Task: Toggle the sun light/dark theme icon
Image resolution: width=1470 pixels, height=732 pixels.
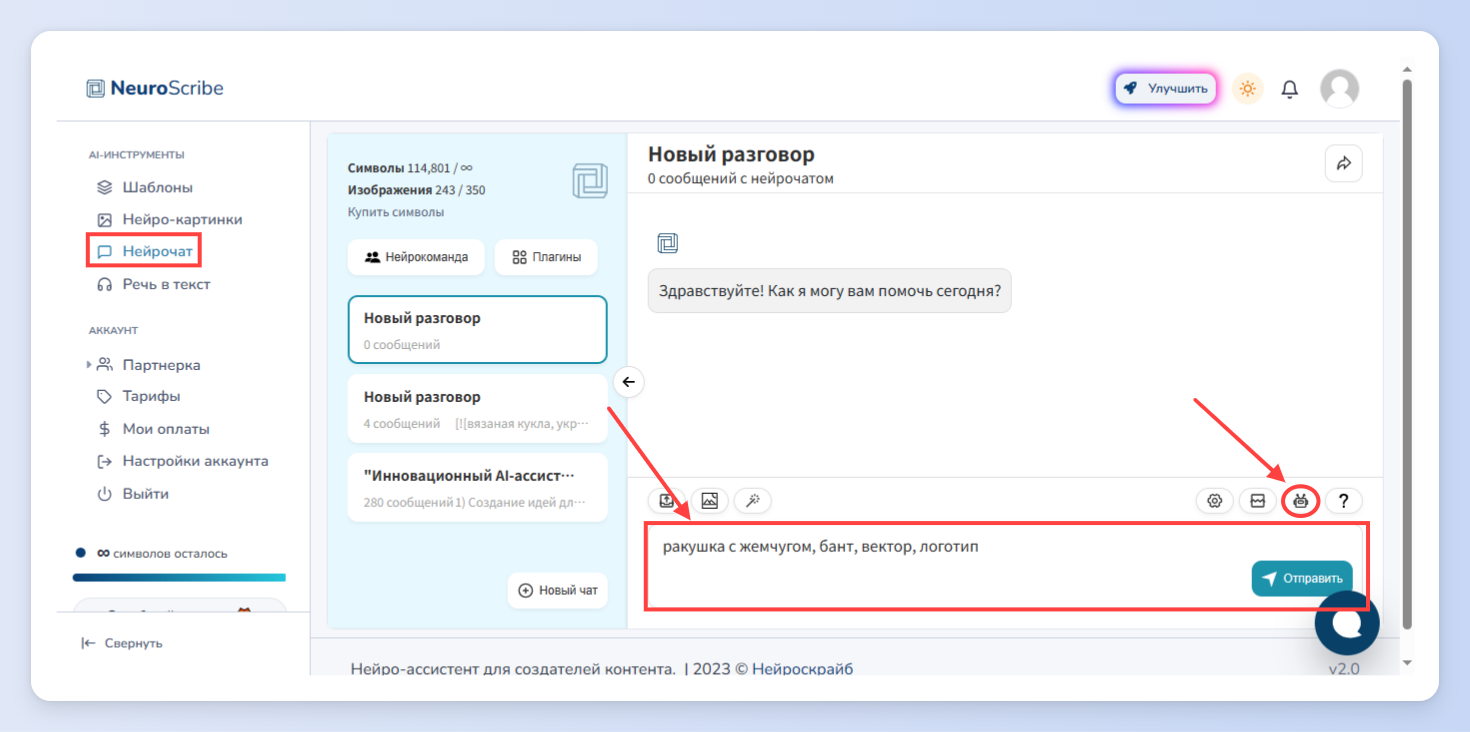Action: pyautogui.click(x=1247, y=88)
